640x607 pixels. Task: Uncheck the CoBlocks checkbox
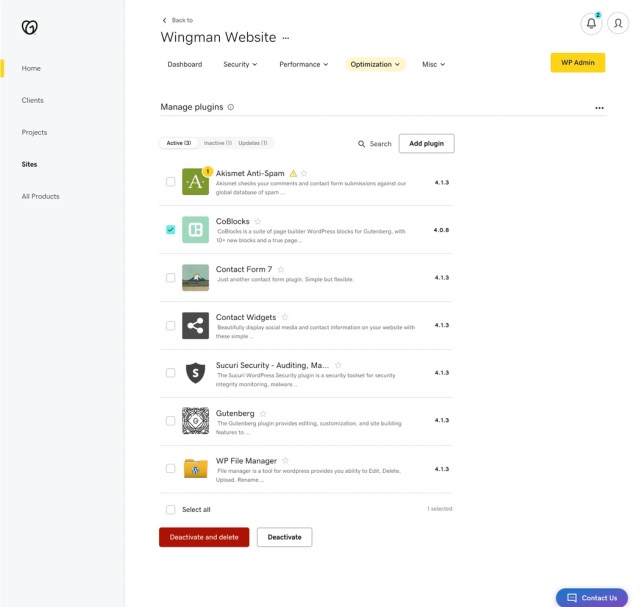click(x=171, y=229)
